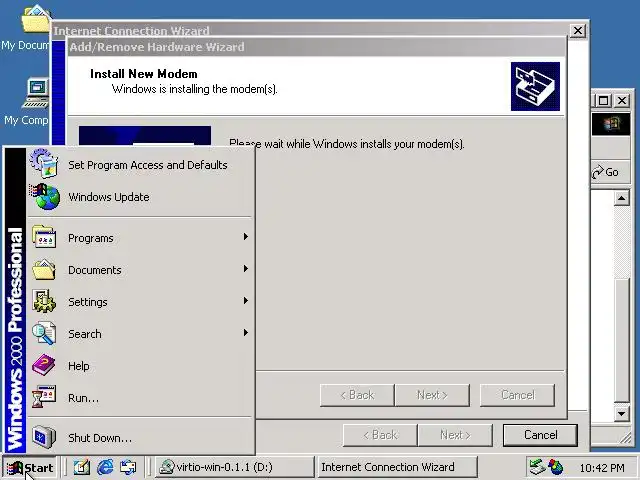Click the network connection tray icon

tap(537, 467)
